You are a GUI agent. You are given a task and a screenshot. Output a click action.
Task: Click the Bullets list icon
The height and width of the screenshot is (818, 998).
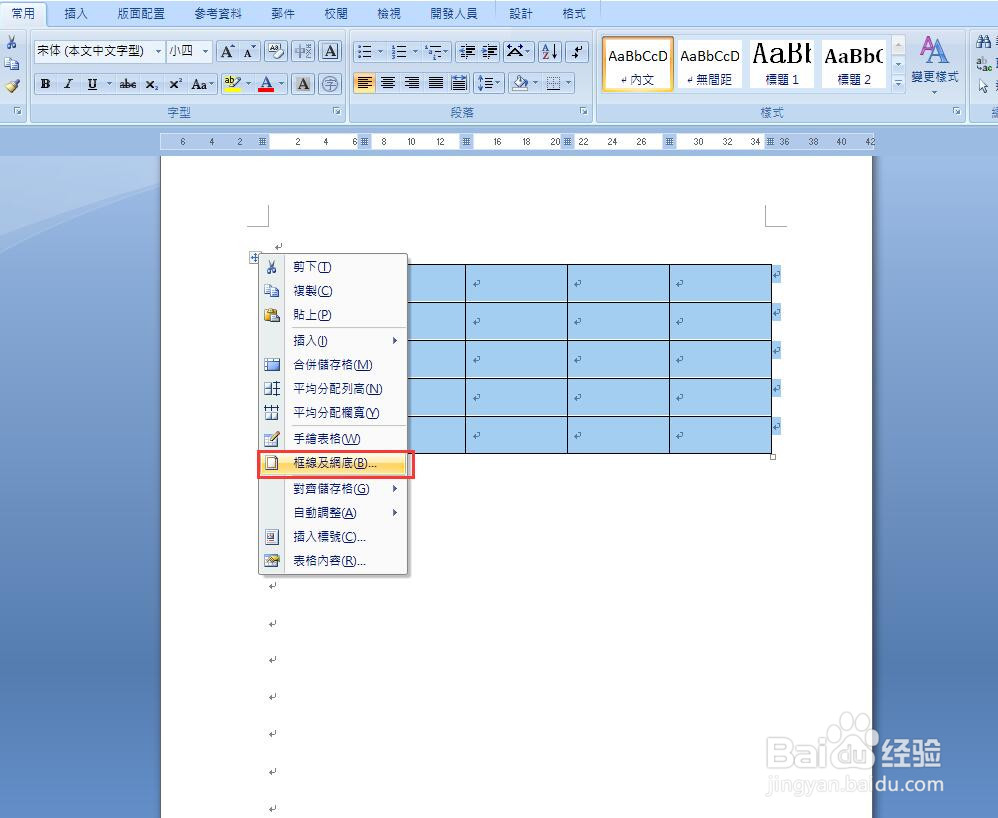pos(365,52)
